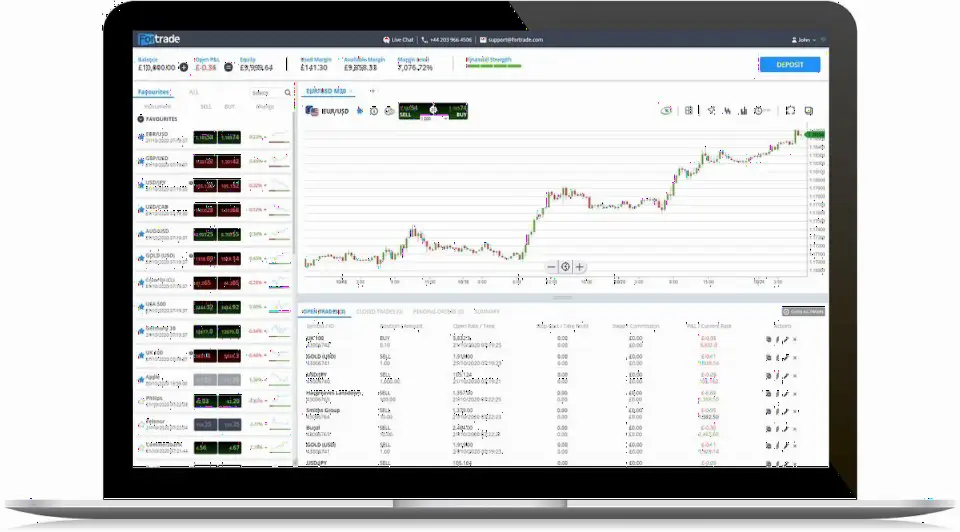
Task: Edit the Hargreaves Lansdown trade with the pencil icon
Action: coord(786,394)
